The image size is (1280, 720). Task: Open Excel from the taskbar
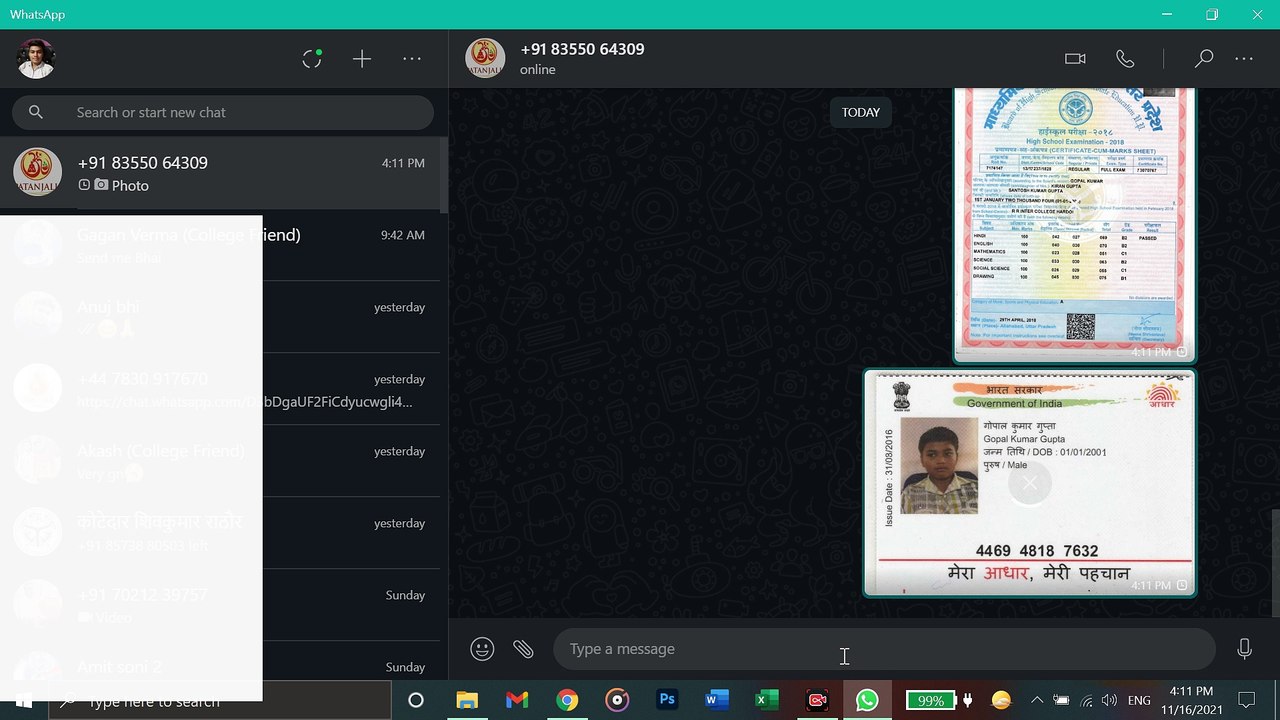pos(767,700)
